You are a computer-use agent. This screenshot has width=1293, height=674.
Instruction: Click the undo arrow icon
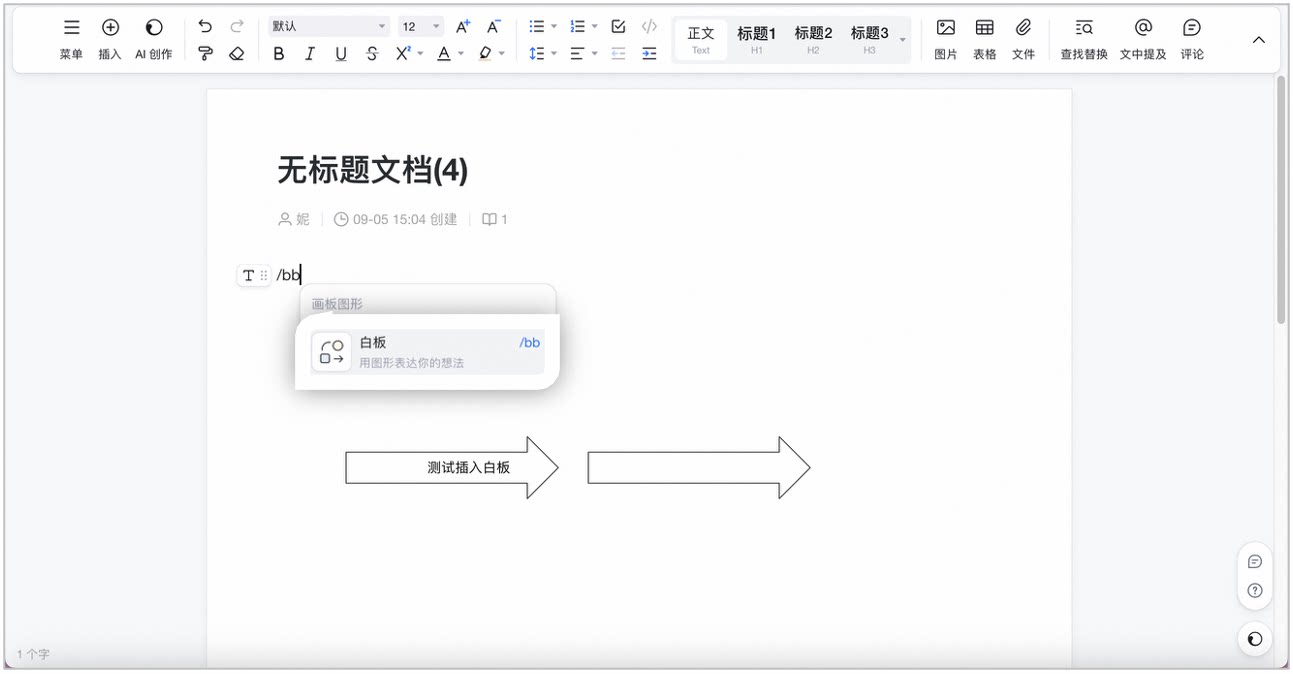[205, 27]
